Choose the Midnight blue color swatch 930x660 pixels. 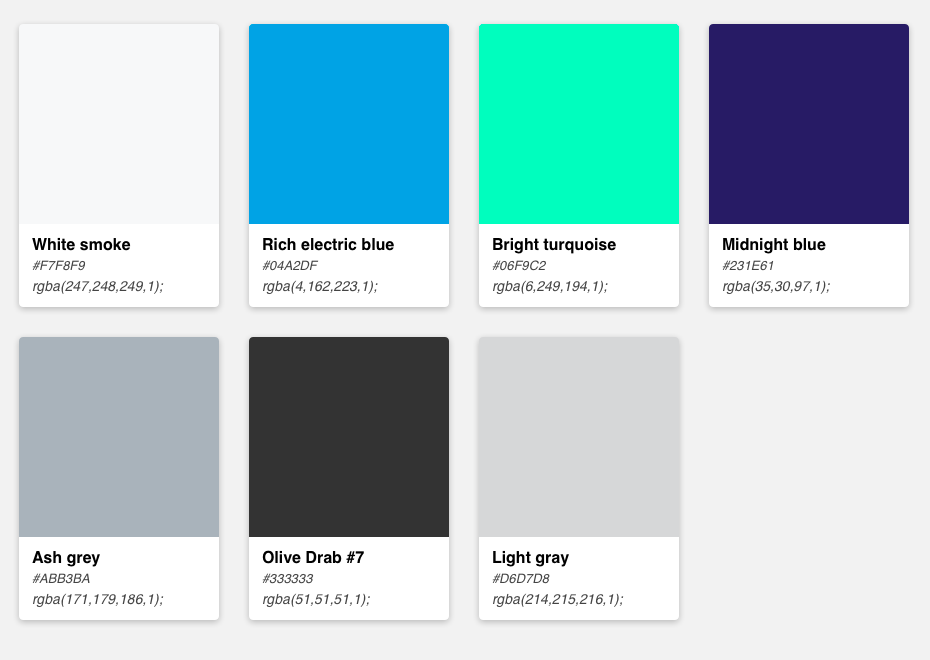tap(809, 124)
